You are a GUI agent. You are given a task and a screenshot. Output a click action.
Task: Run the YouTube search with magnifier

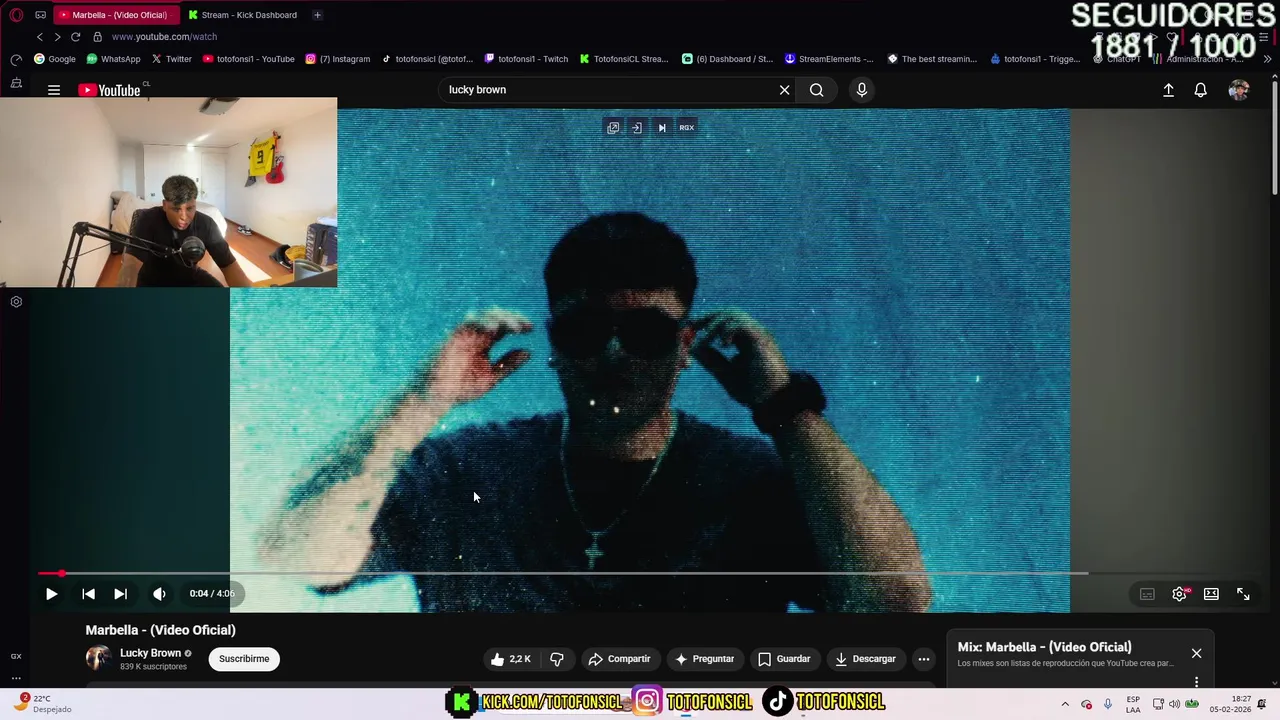coord(817,90)
